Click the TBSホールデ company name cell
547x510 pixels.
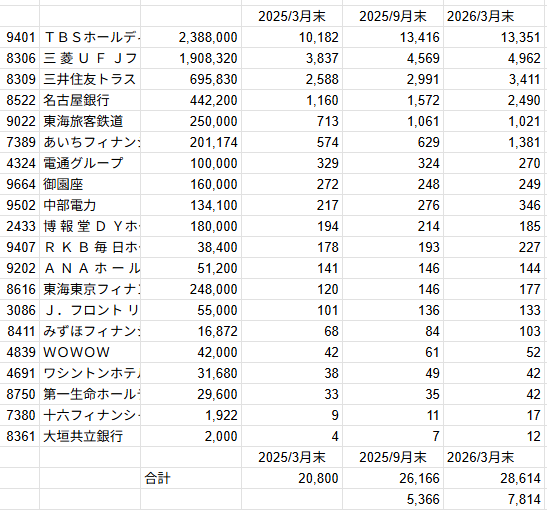tap(90, 37)
